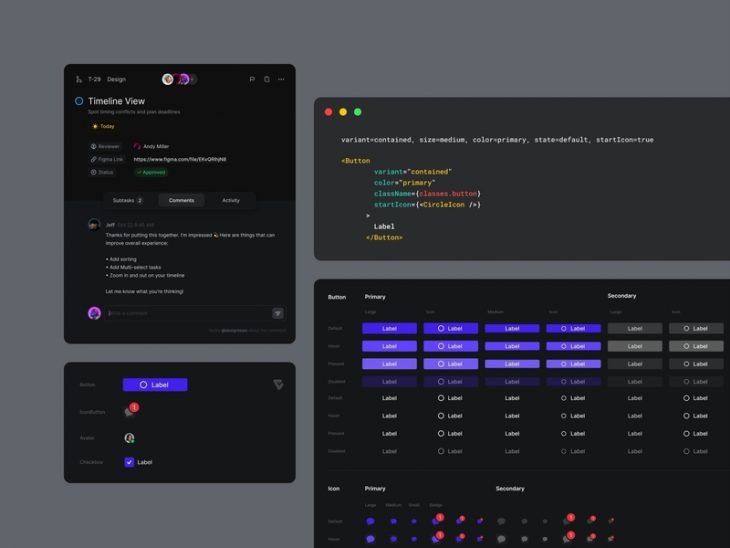The image size is (730, 548).
Task: Click the Timeline View task title
Action: click(x=116, y=101)
